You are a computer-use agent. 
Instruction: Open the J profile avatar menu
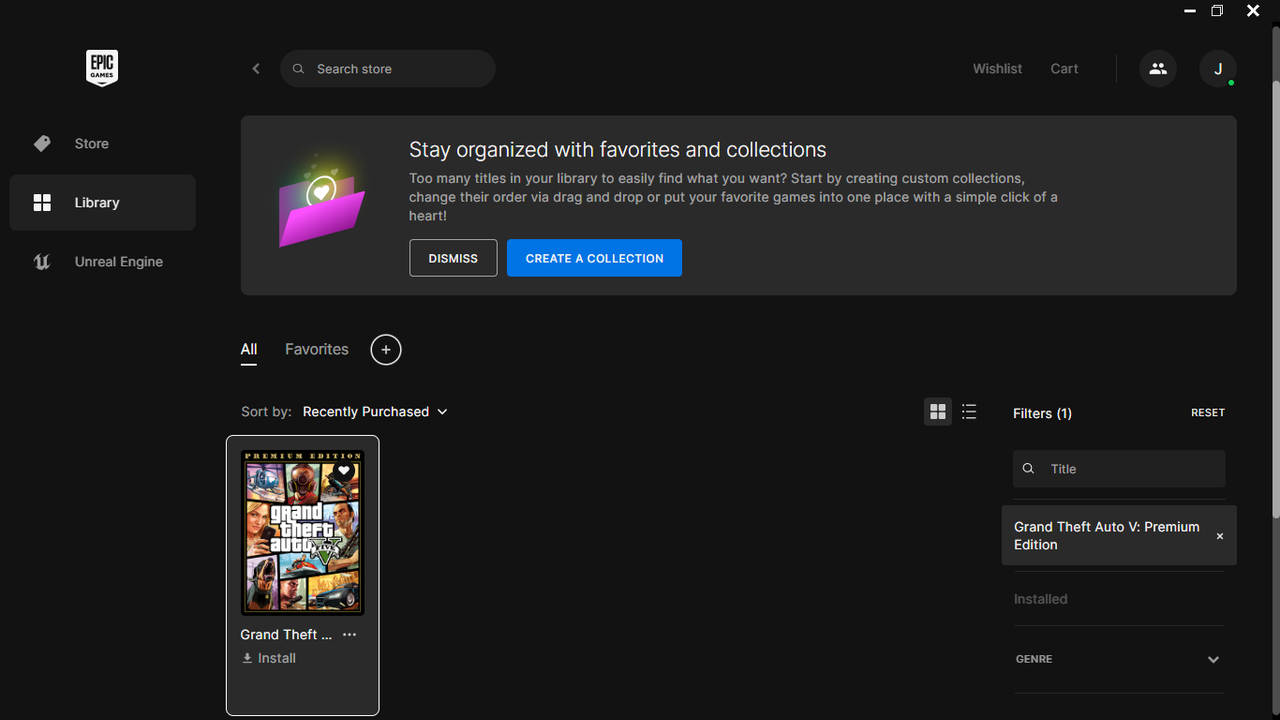pos(1218,69)
